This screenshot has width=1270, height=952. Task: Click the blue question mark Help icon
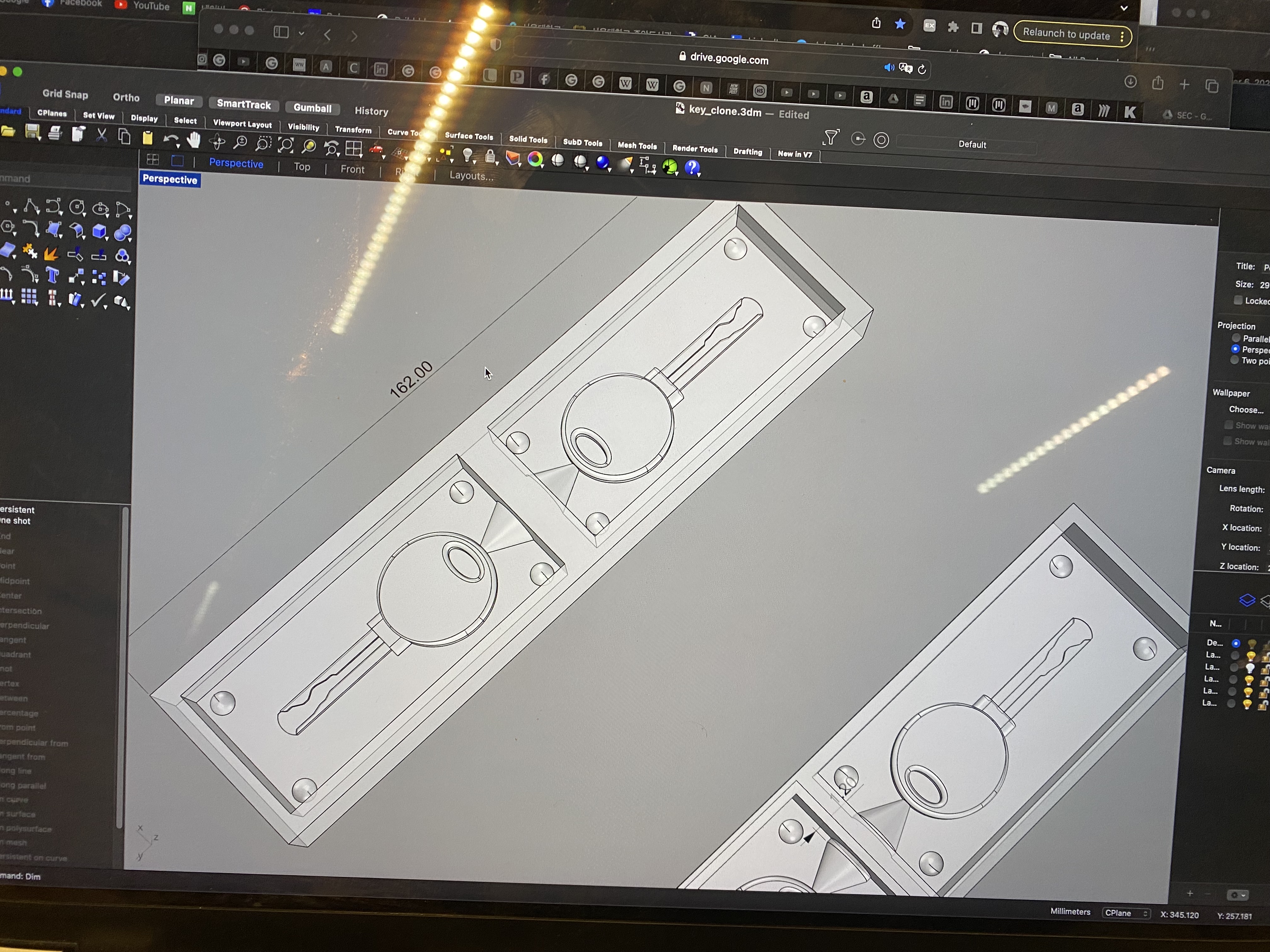click(692, 167)
